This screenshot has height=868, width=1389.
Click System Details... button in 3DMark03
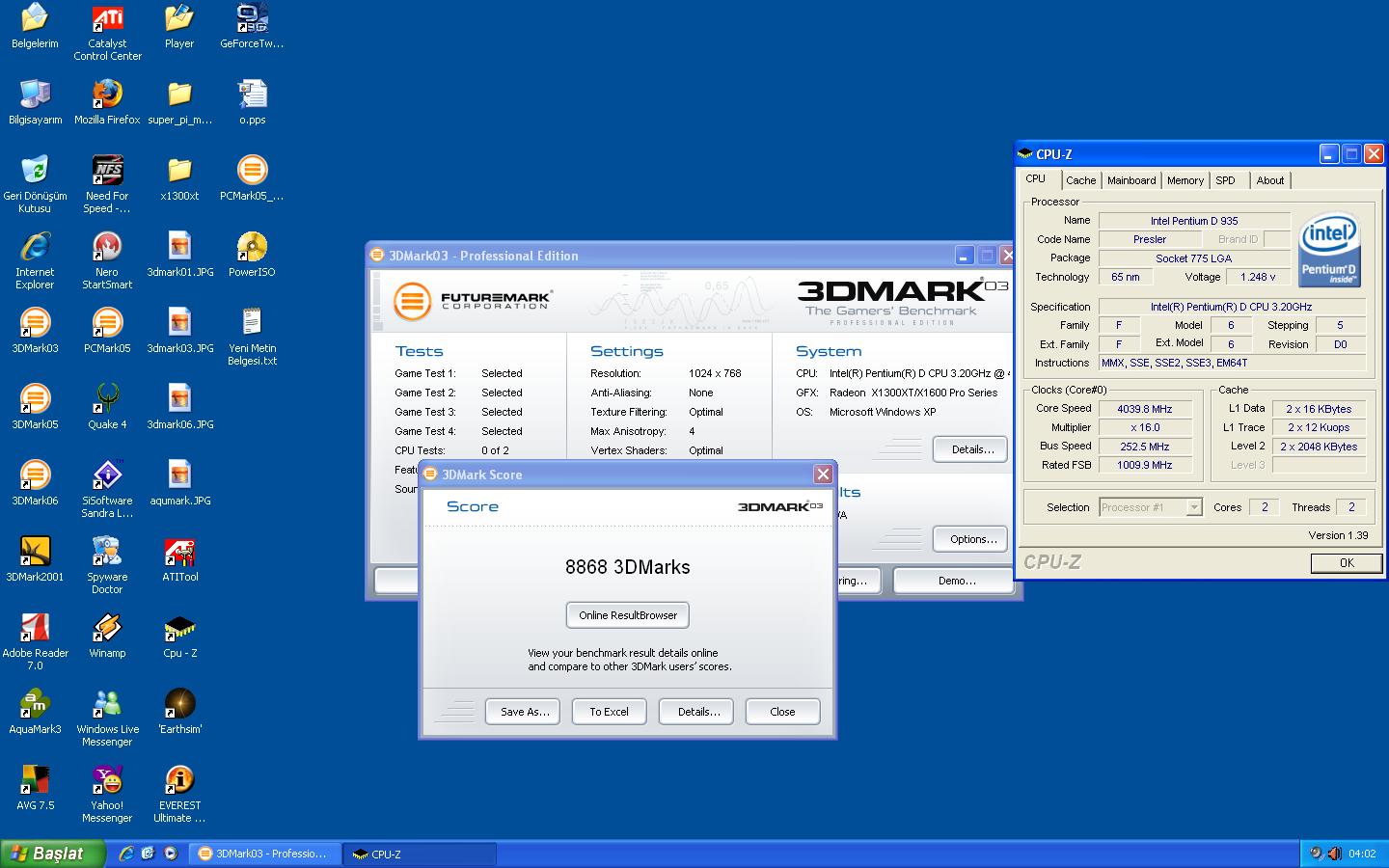pos(970,449)
